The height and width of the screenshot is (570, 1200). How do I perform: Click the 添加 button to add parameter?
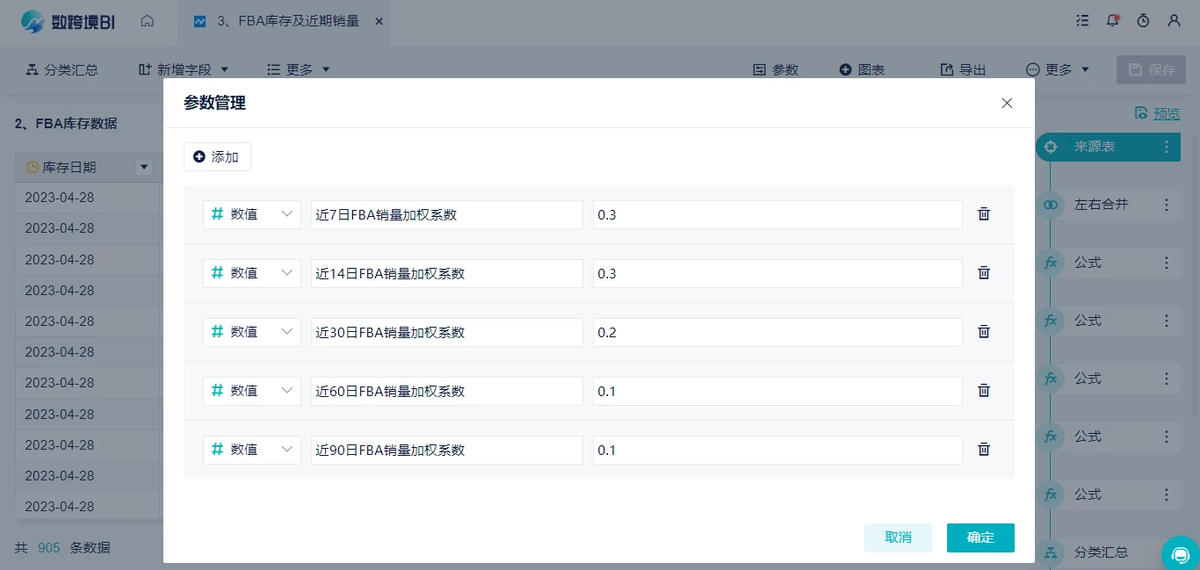click(x=217, y=157)
